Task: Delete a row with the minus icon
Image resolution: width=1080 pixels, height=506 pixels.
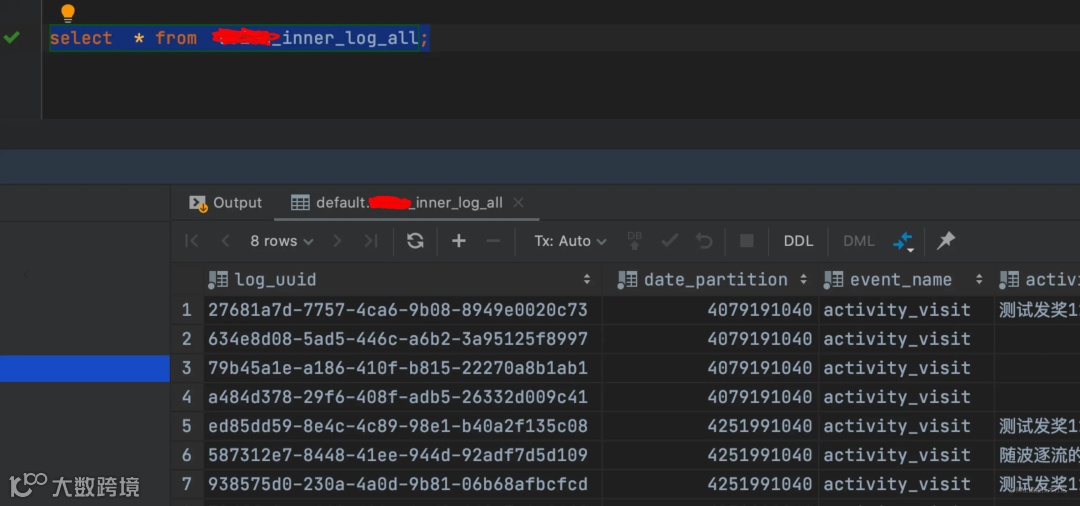Action: coord(493,240)
